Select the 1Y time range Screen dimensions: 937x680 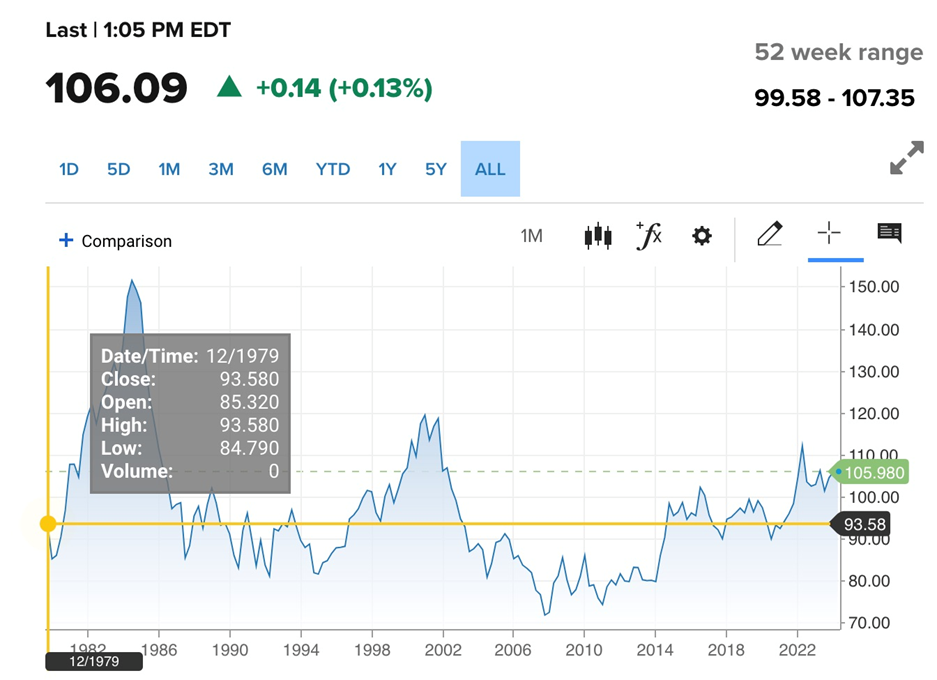coord(387,169)
